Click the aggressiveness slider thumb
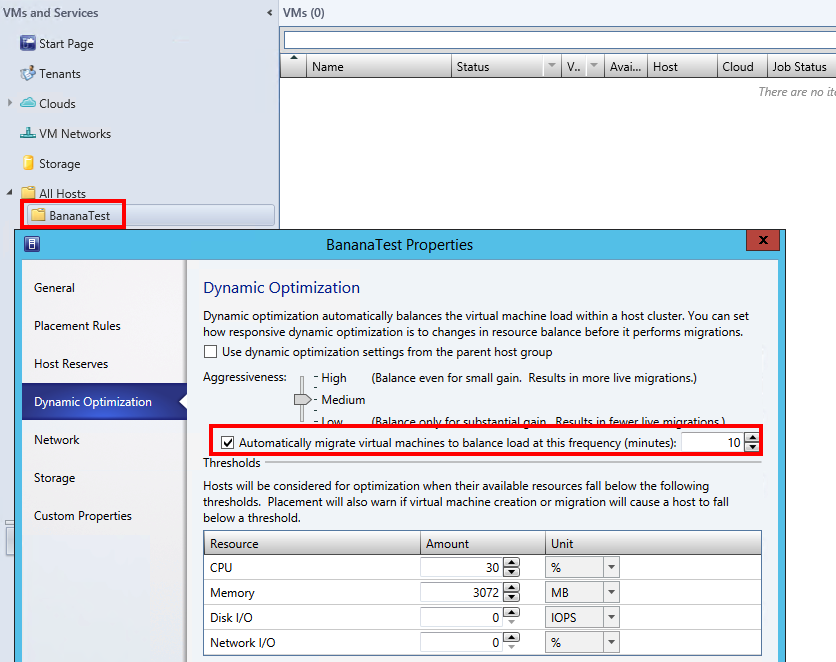 pyautogui.click(x=302, y=399)
